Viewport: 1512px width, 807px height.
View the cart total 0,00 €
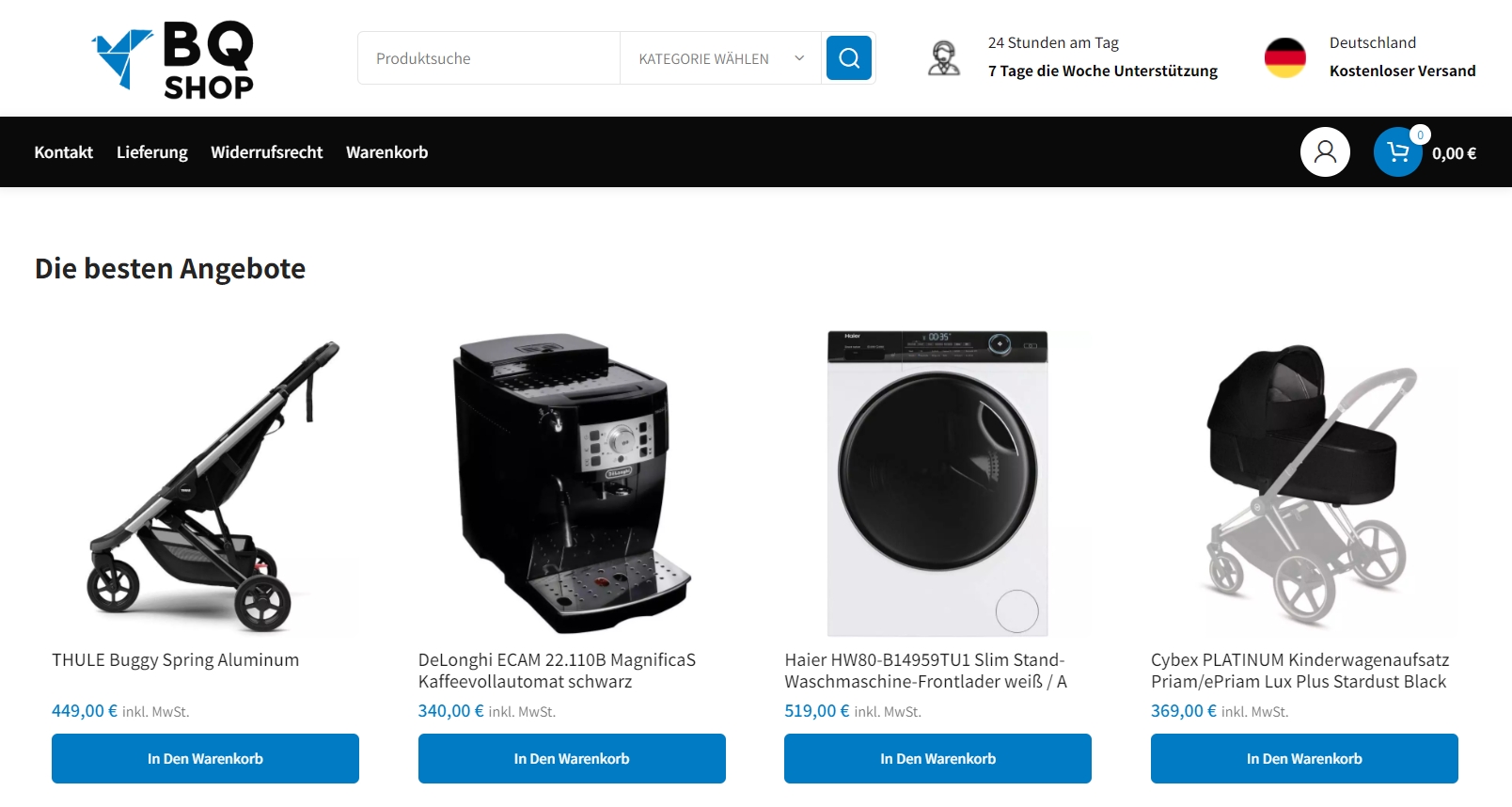1454,153
